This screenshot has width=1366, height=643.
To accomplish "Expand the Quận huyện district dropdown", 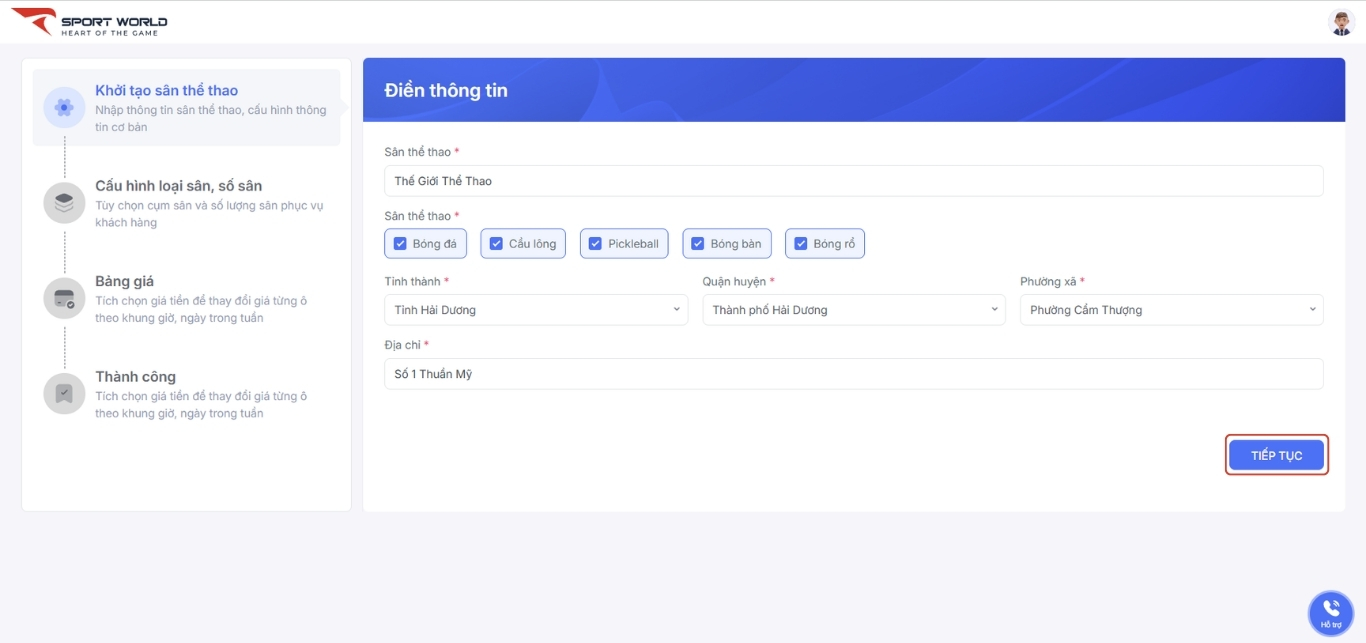I will point(853,310).
